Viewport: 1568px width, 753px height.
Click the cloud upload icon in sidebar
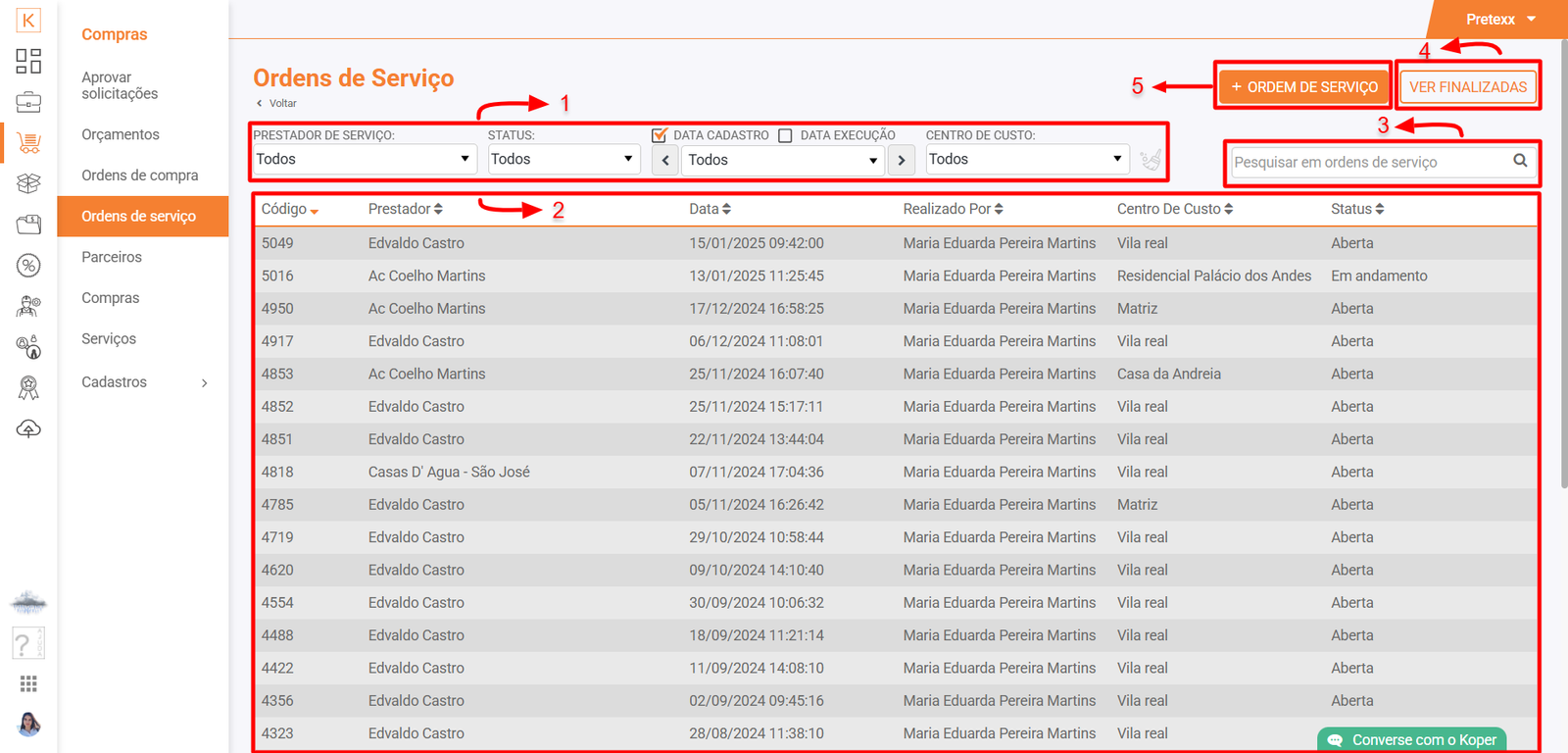(28, 428)
